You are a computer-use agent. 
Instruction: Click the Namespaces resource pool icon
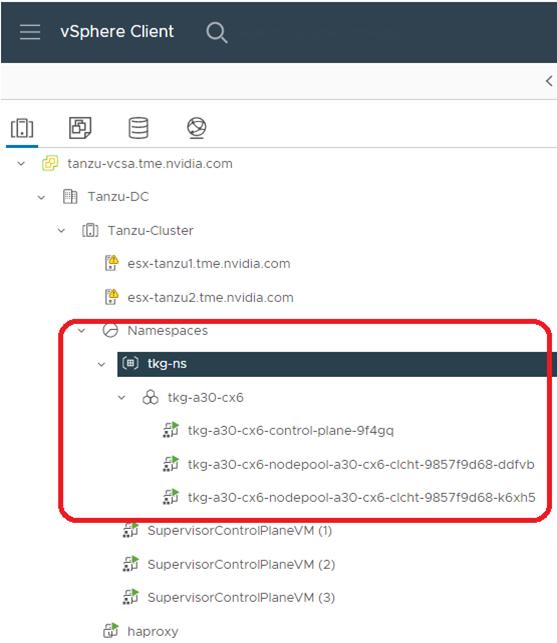click(x=110, y=331)
